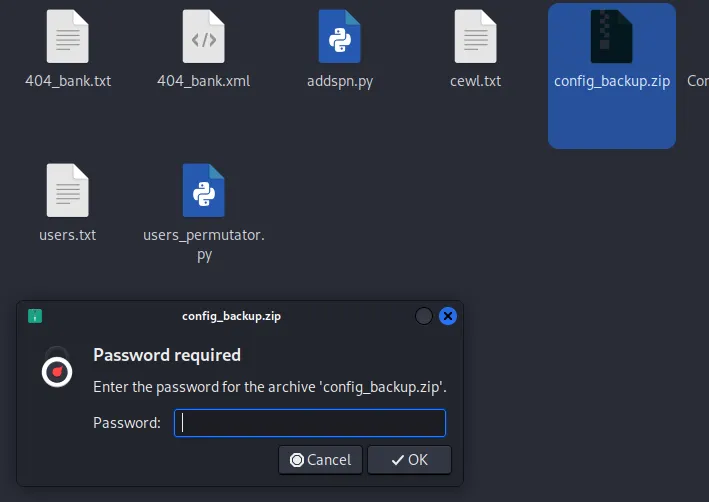The image size is (709, 502).
Task: Select the 404_bank.txt file icon
Action: click(x=67, y=37)
